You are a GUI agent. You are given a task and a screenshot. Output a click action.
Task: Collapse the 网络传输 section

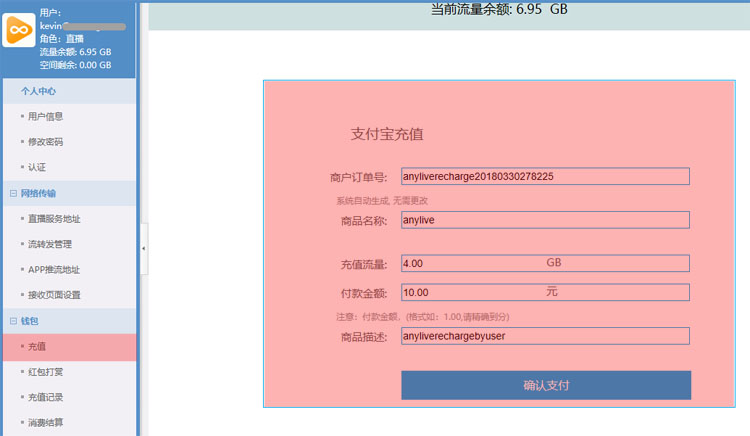13,193
